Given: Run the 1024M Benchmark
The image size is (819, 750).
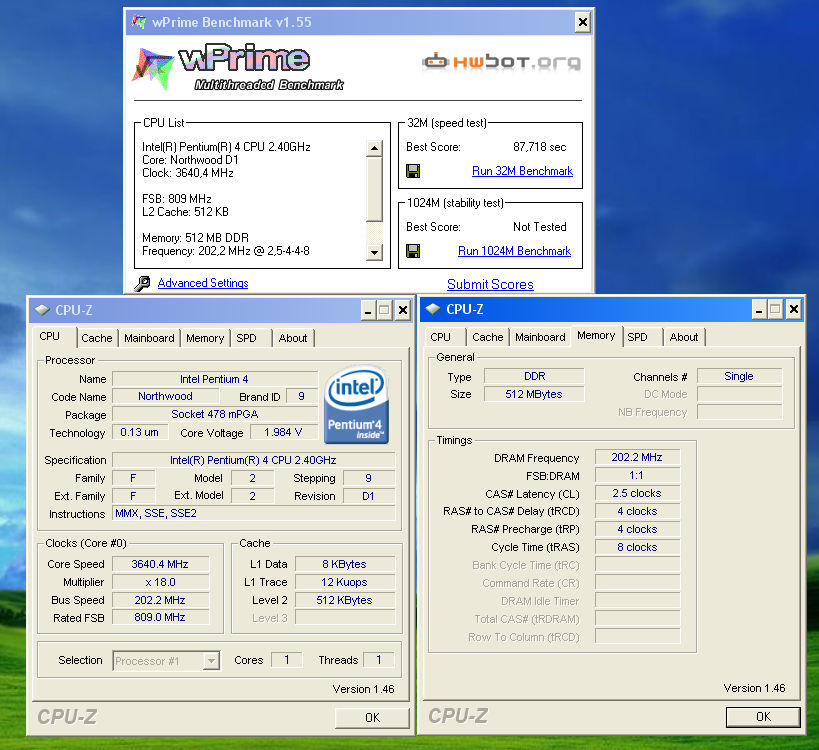Looking at the screenshot, I should coord(514,251).
